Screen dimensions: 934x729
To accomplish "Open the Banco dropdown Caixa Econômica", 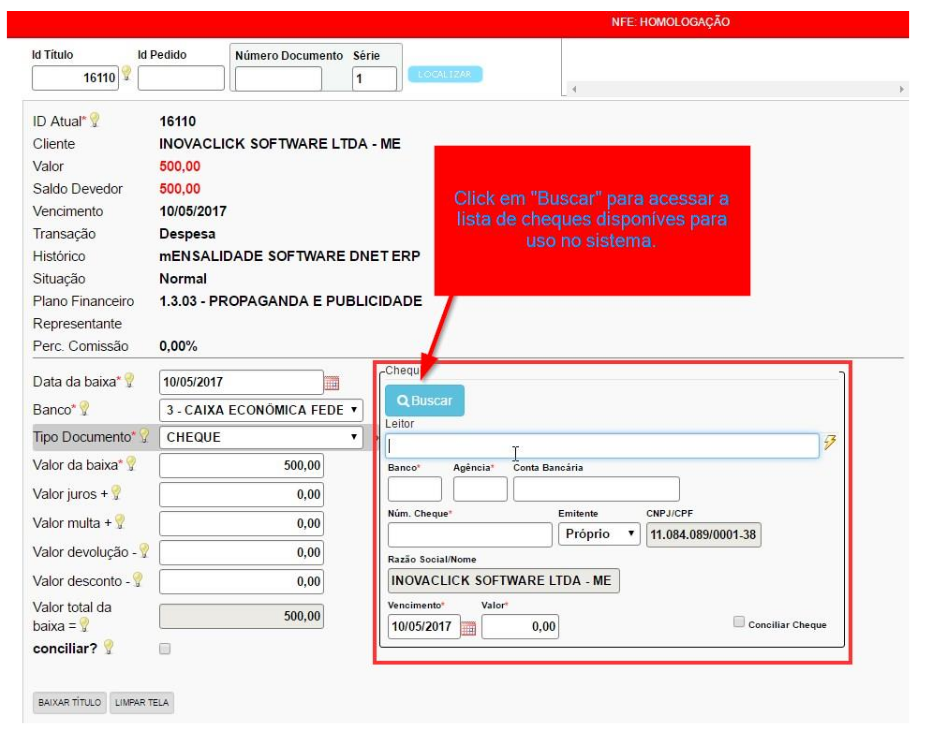I will click(260, 410).
